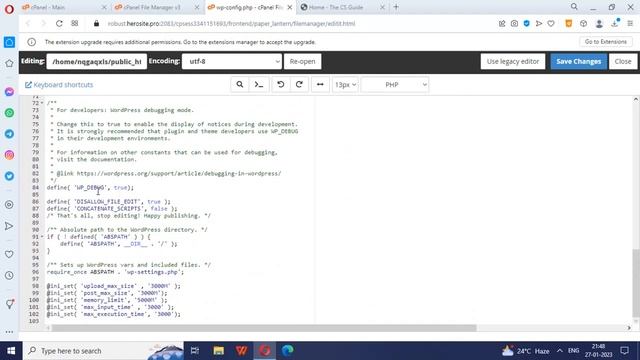Open the go-to-line terminal icon

point(259,84)
